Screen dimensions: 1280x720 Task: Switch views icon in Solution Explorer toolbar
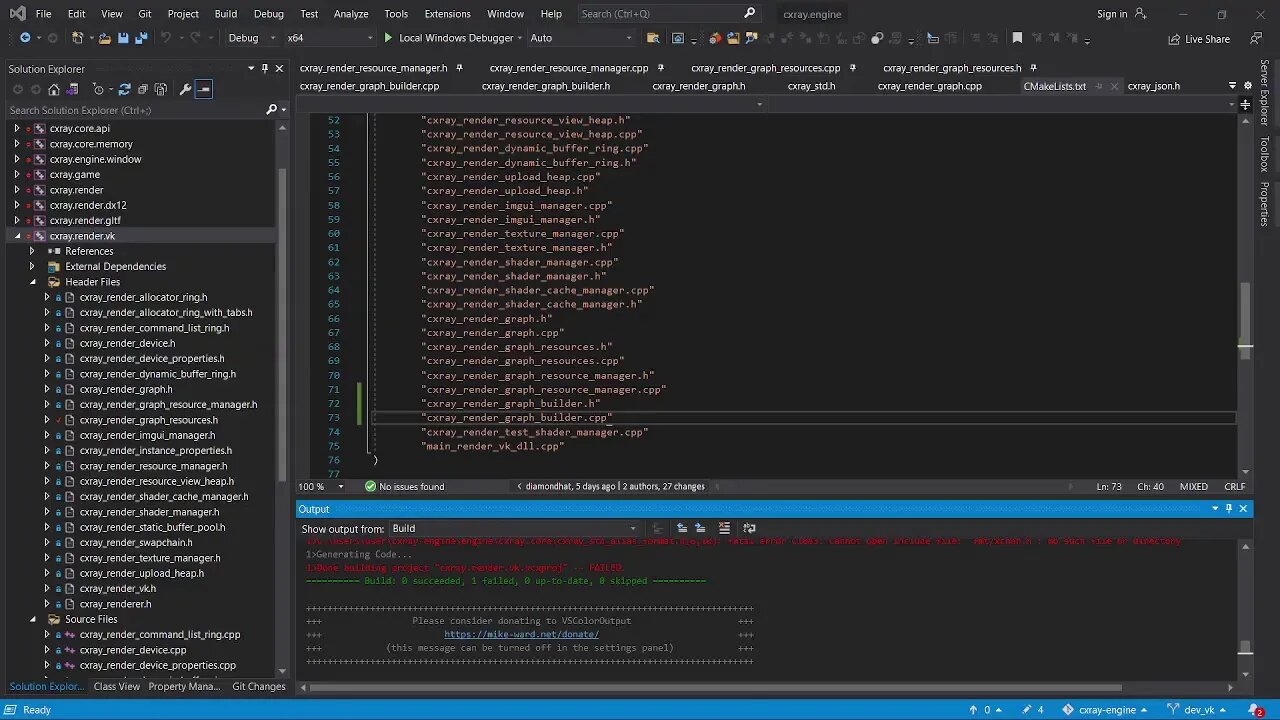point(71,89)
